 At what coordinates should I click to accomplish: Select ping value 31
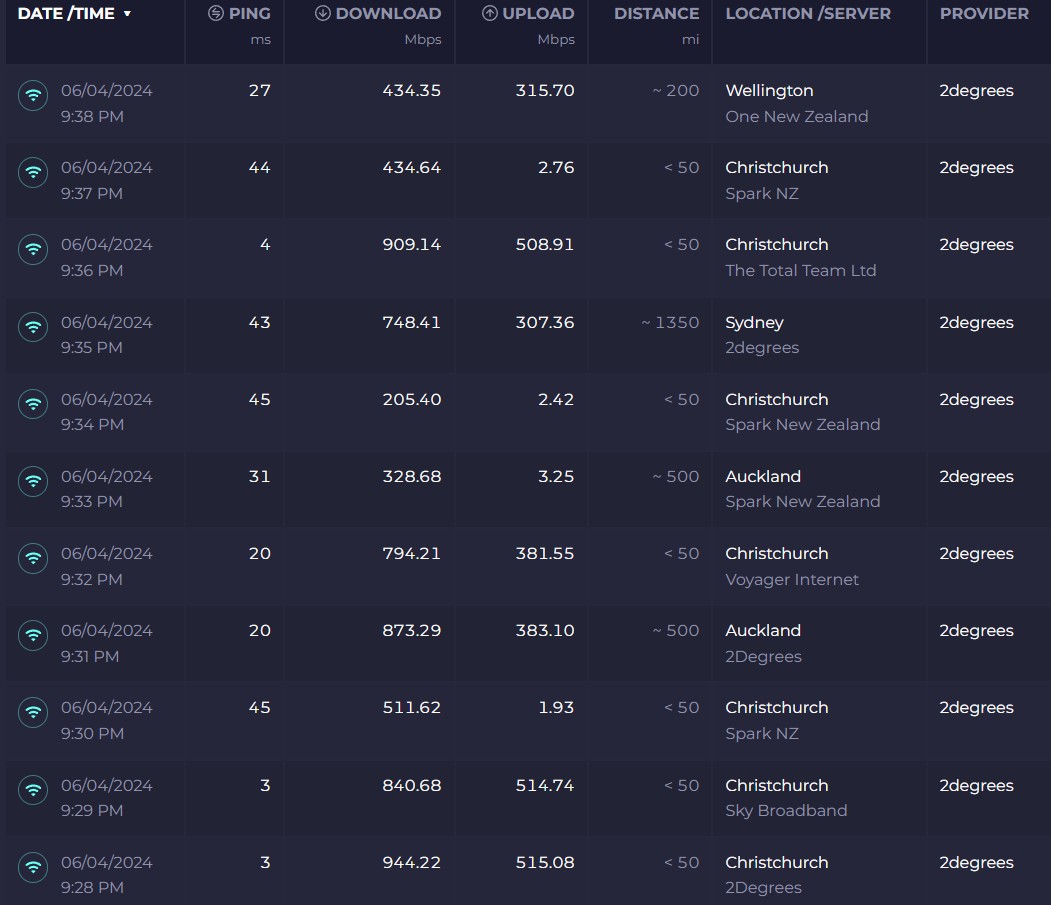click(259, 477)
